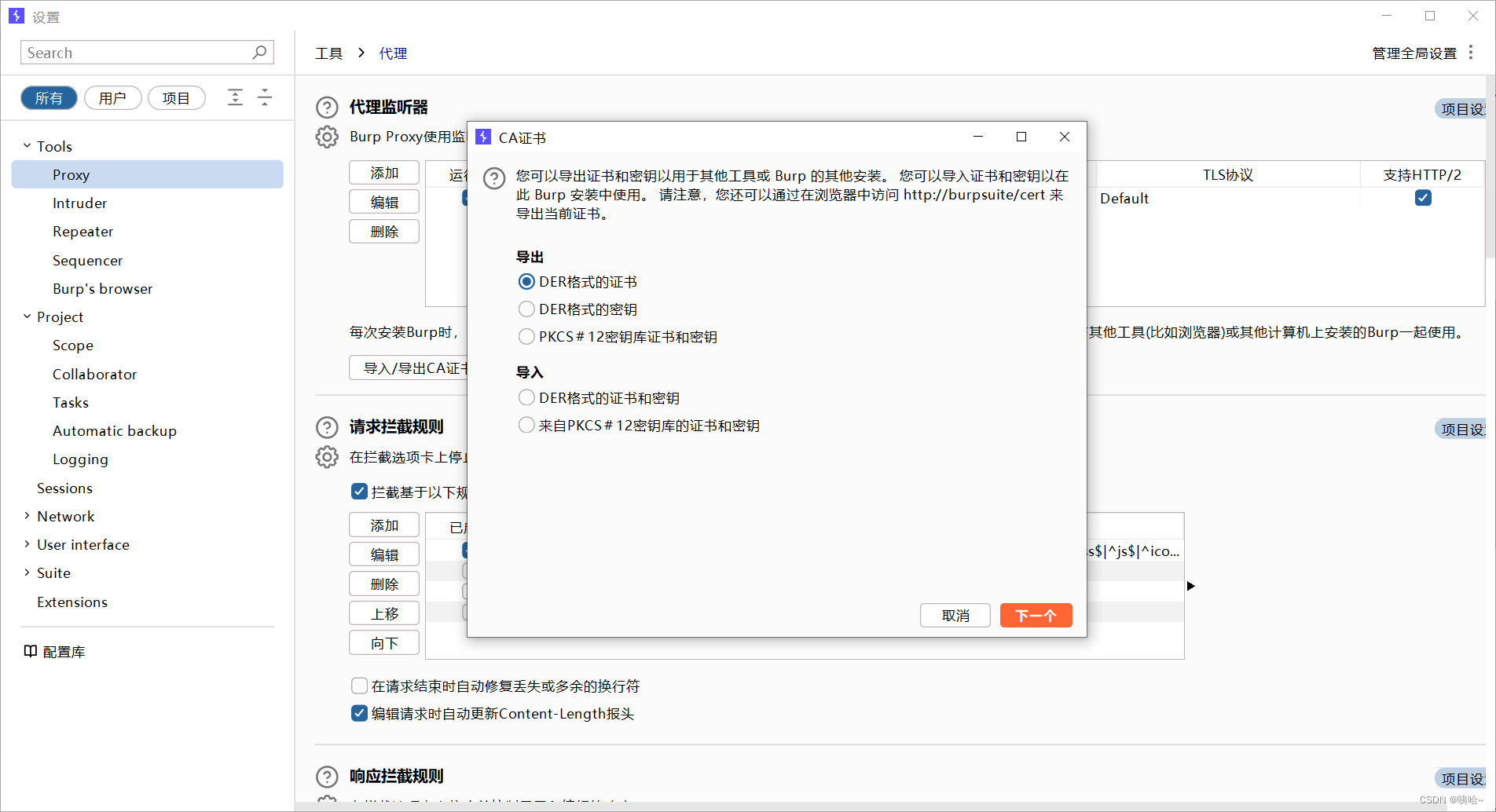This screenshot has width=1496, height=812.
Task: Toggle the 支持HTTP/2 checkbox
Action: 1423,198
